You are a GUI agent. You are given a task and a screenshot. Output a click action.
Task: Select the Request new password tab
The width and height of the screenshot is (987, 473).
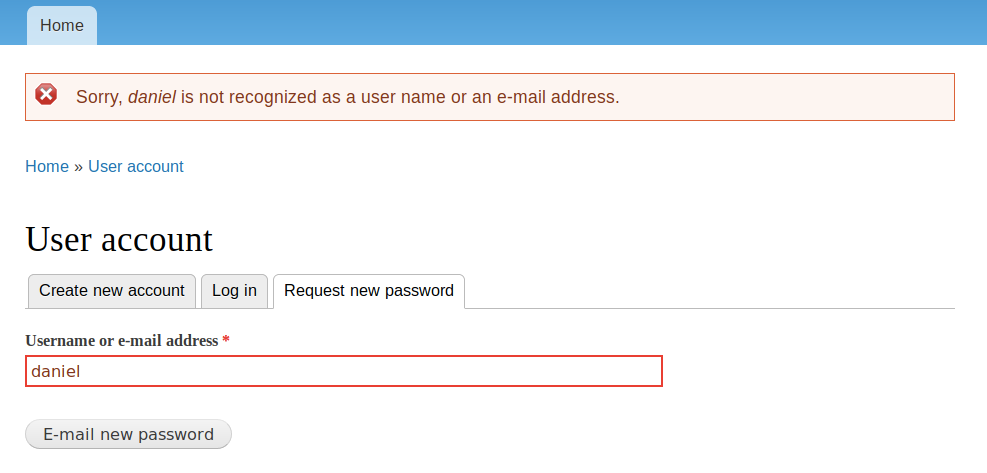(369, 291)
